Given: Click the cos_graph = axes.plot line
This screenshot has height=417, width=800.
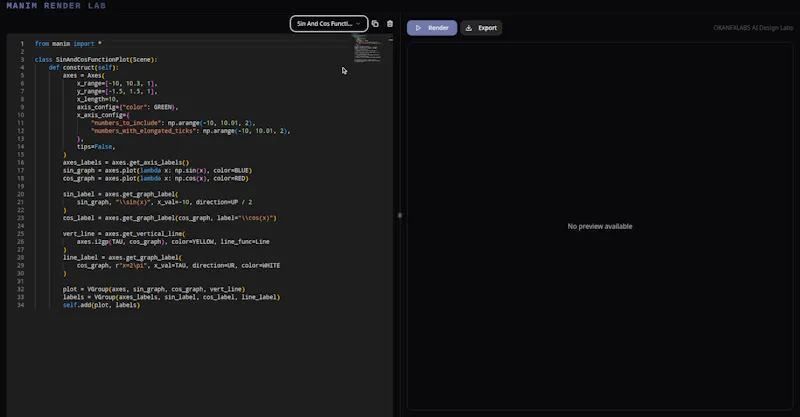Looking at the screenshot, I should 156,178.
